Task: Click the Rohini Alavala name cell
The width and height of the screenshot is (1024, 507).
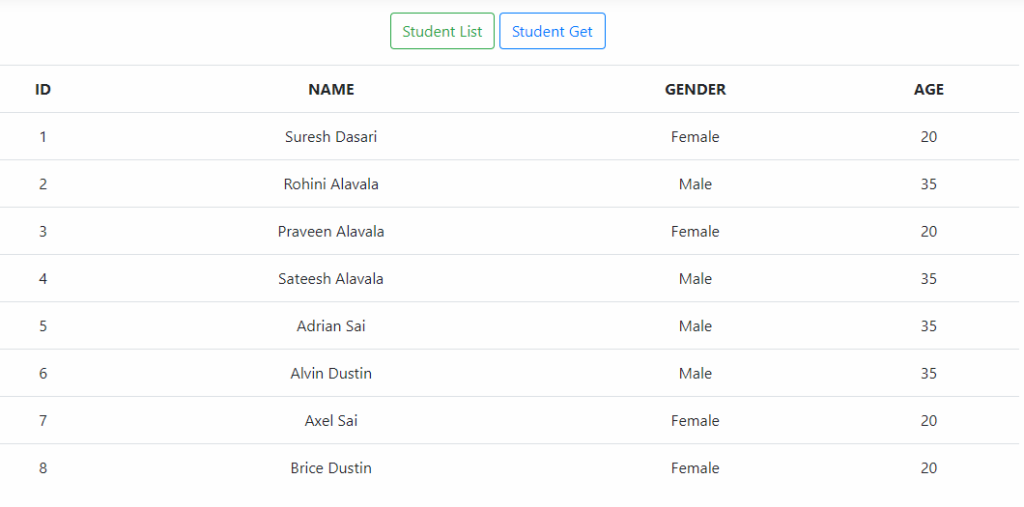Action: (331, 184)
